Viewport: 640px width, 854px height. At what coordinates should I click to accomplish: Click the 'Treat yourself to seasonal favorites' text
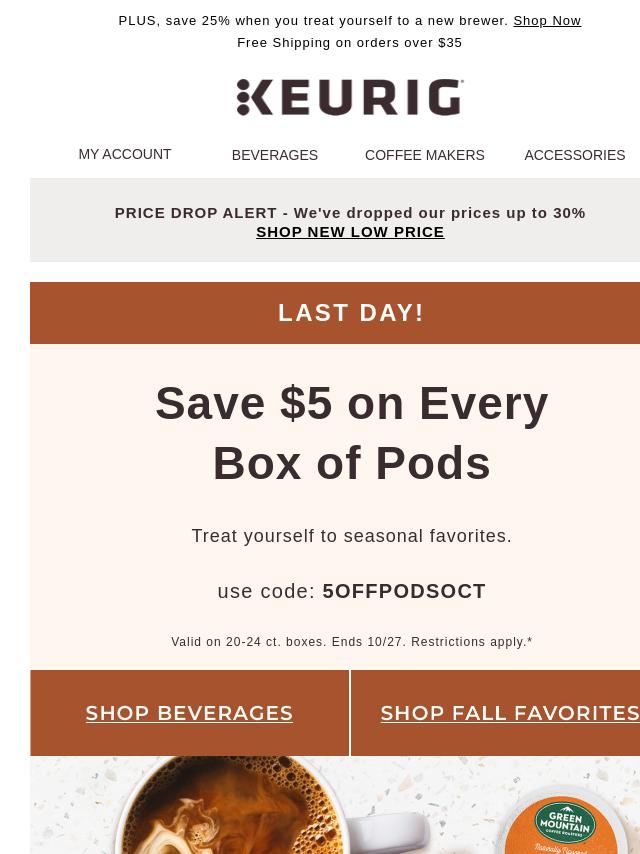coord(352,536)
